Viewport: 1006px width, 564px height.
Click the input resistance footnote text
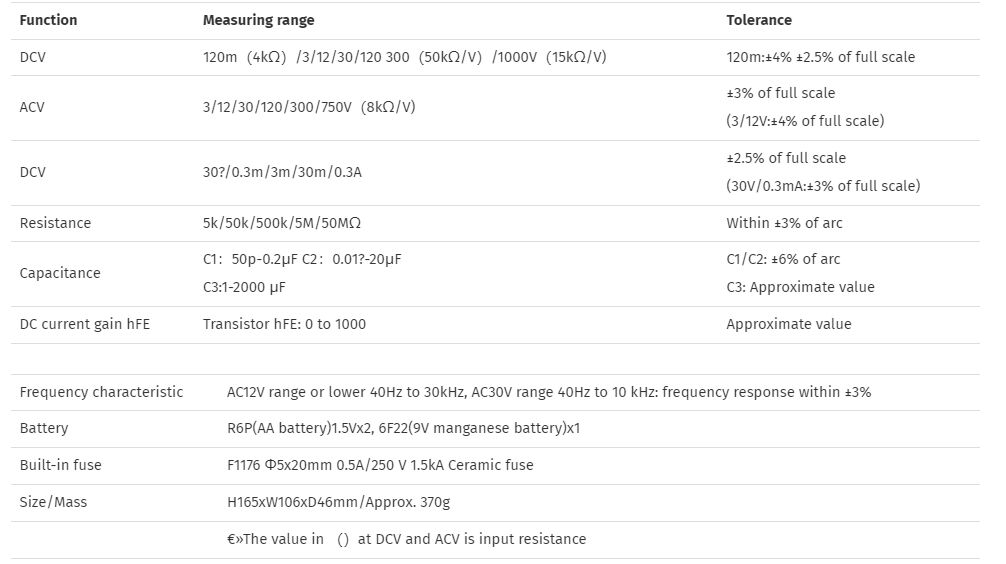[x=407, y=539]
